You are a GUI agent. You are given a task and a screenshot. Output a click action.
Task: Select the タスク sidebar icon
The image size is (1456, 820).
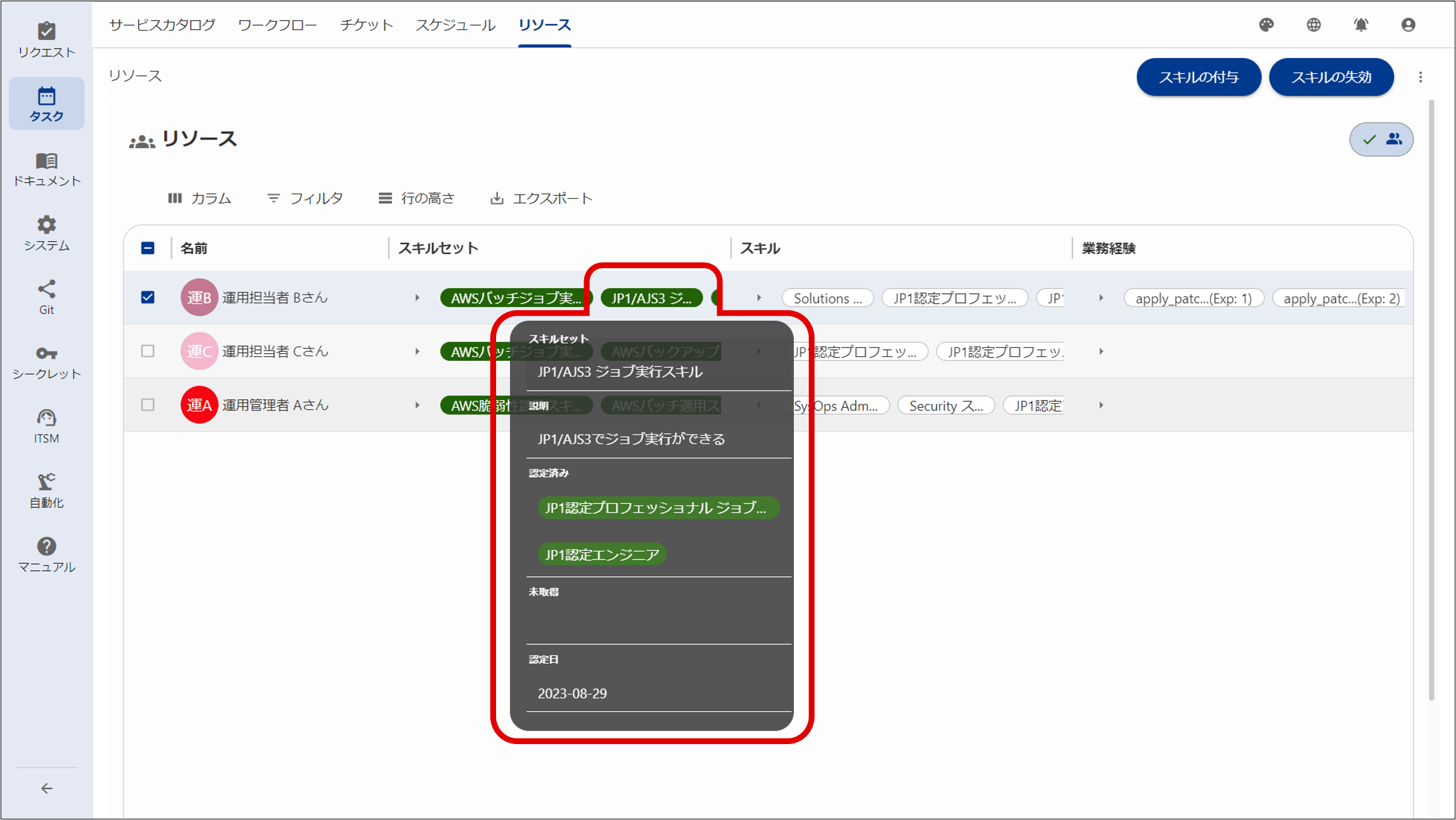tap(46, 103)
